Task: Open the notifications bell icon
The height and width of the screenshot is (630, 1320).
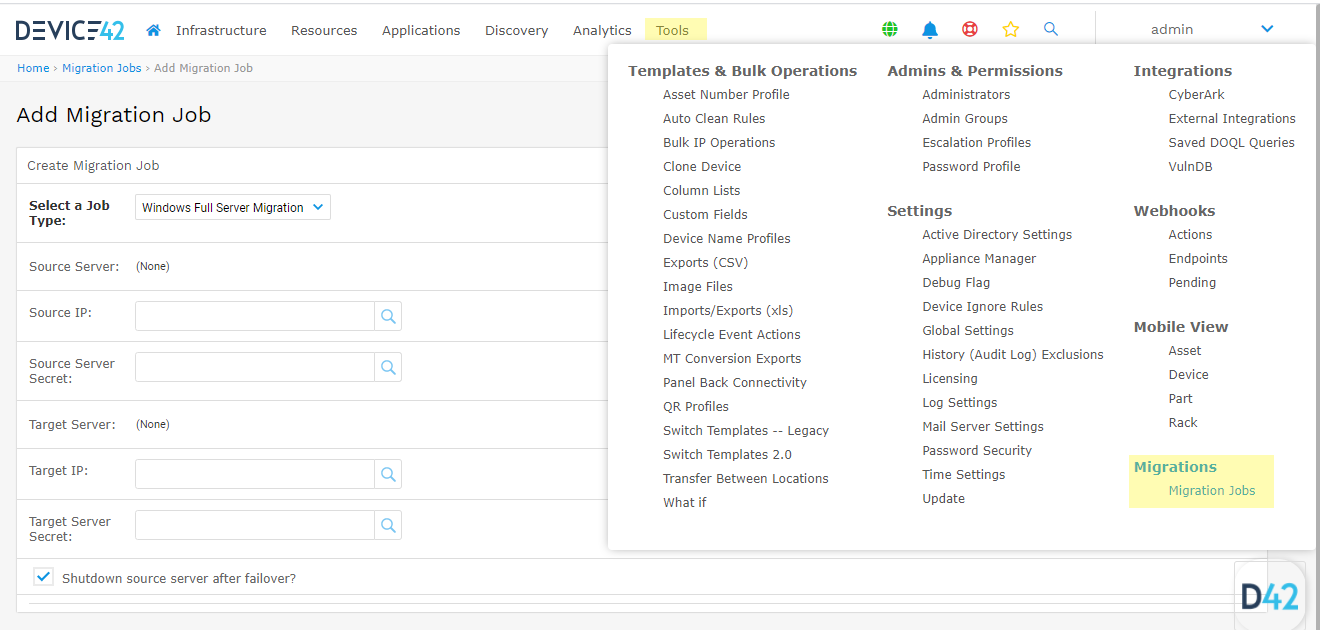Action: click(x=930, y=30)
